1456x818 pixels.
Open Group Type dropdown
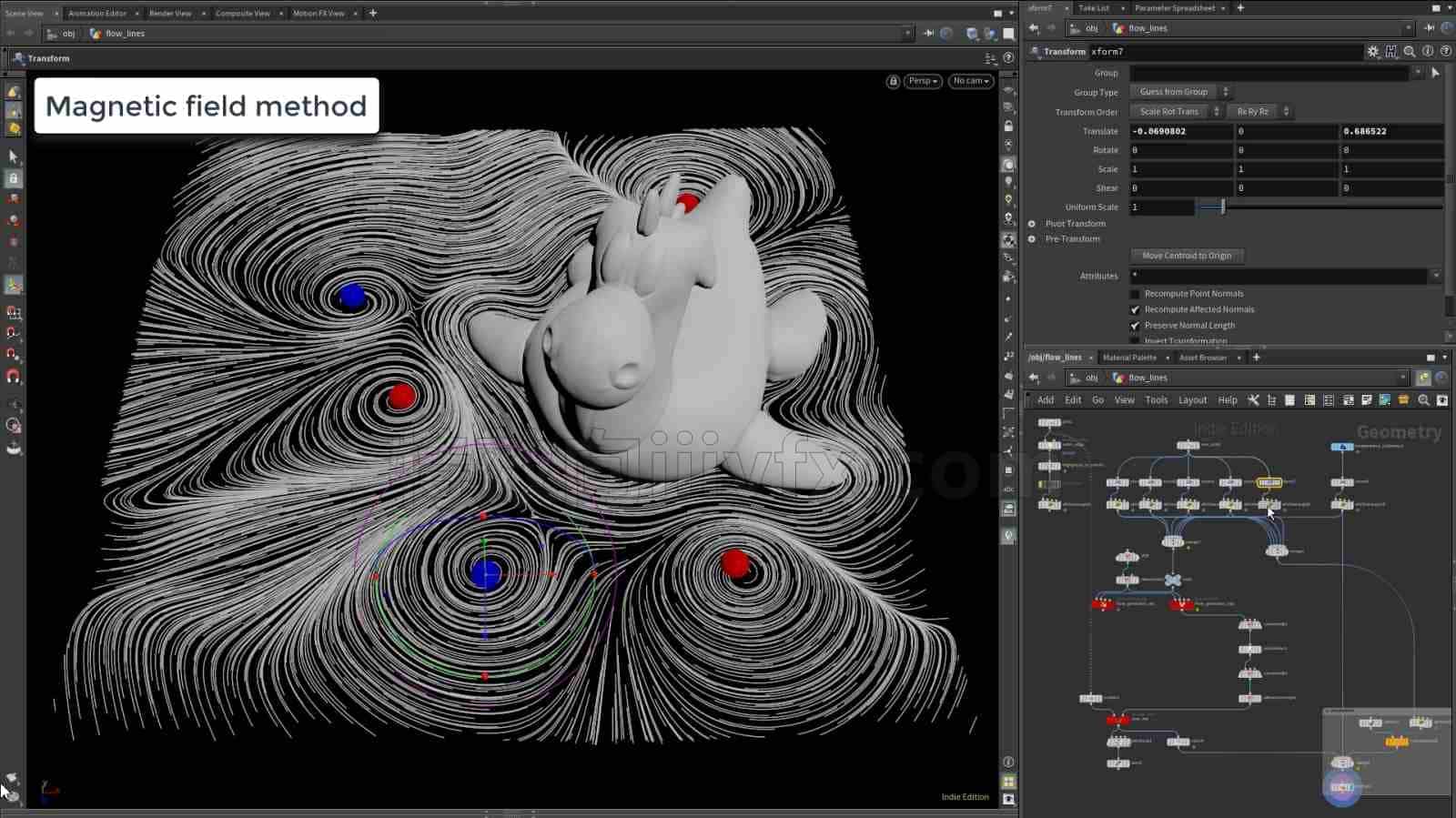(1180, 92)
